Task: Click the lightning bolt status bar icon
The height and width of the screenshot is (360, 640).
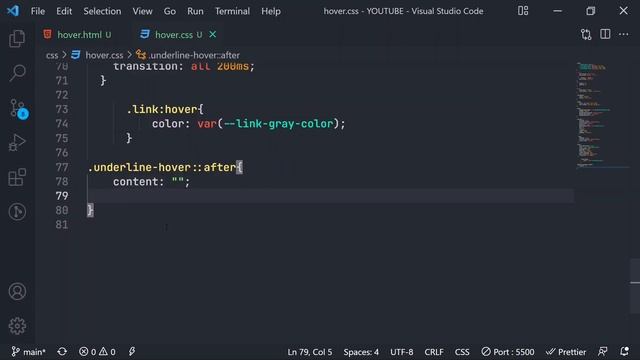Action: (132, 351)
